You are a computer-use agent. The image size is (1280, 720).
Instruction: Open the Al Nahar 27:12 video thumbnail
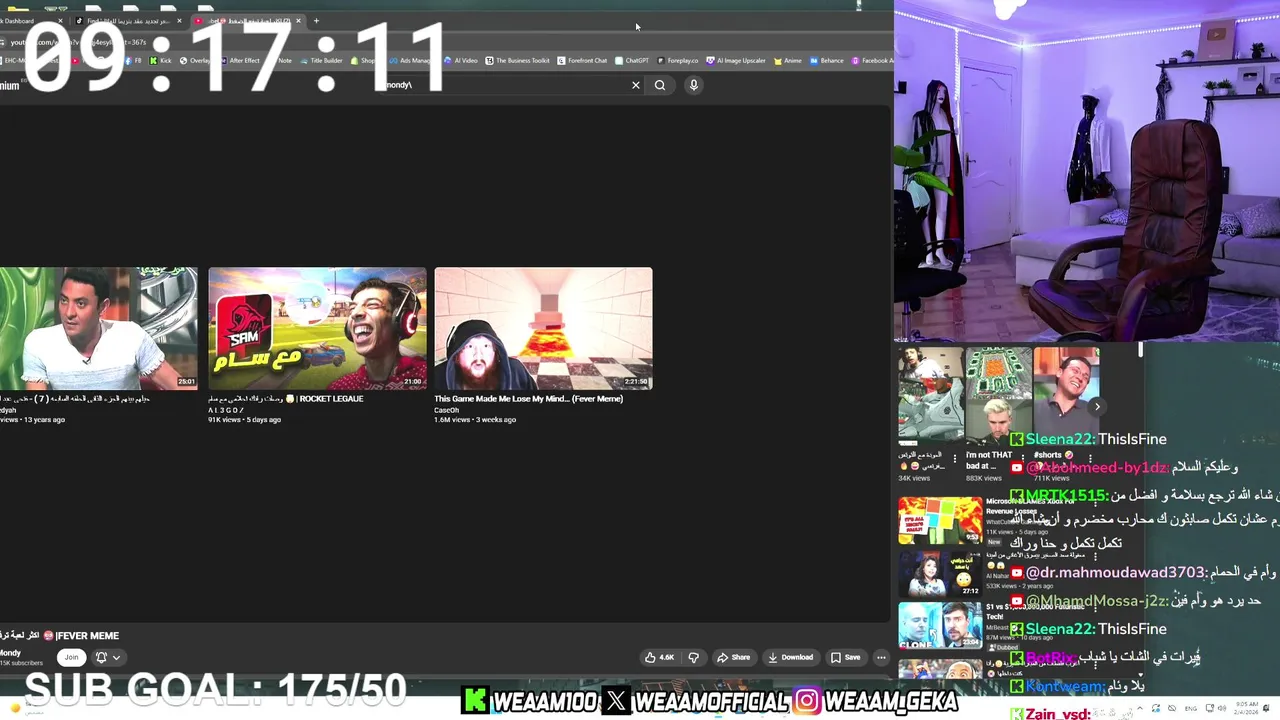click(940, 574)
